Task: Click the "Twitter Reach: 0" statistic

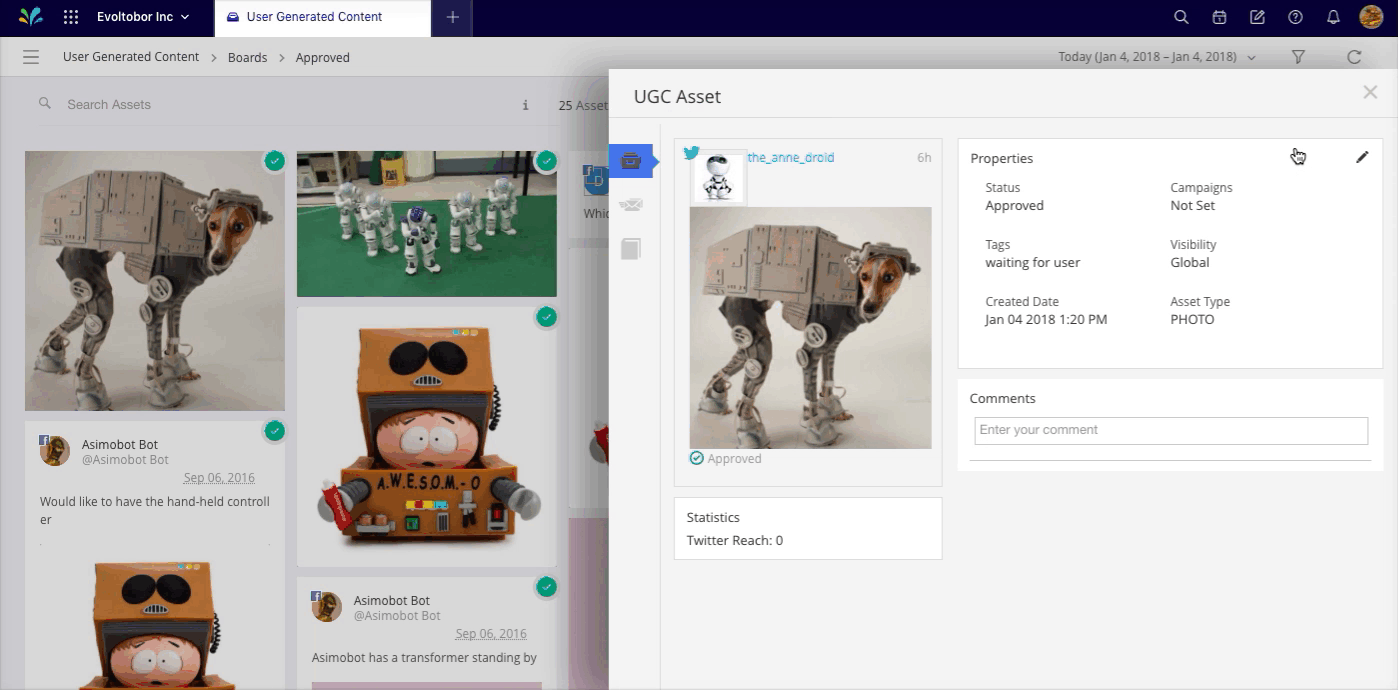Action: pos(735,540)
